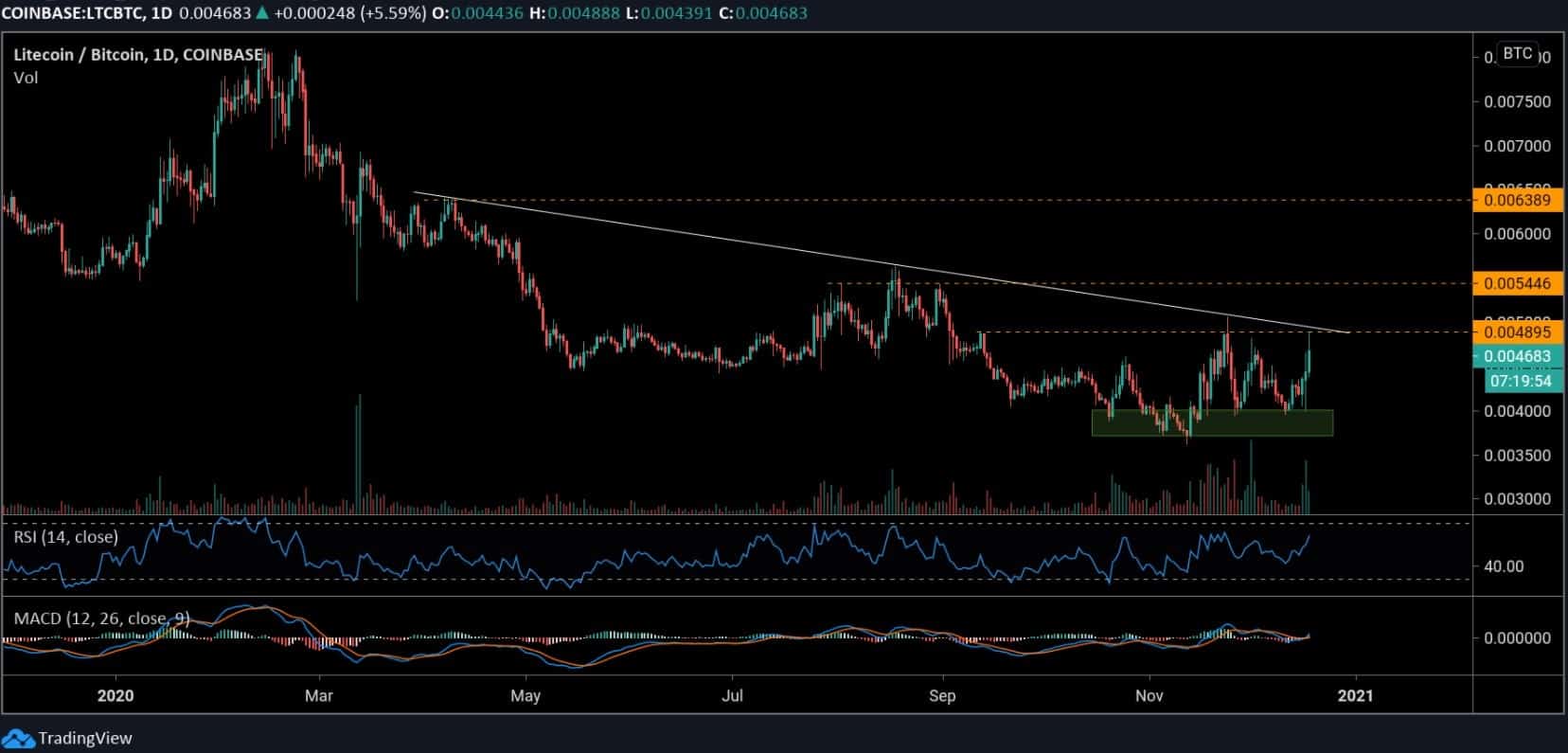Click the BTC currency button
This screenshot has height=753, width=1568.
pos(1517,53)
